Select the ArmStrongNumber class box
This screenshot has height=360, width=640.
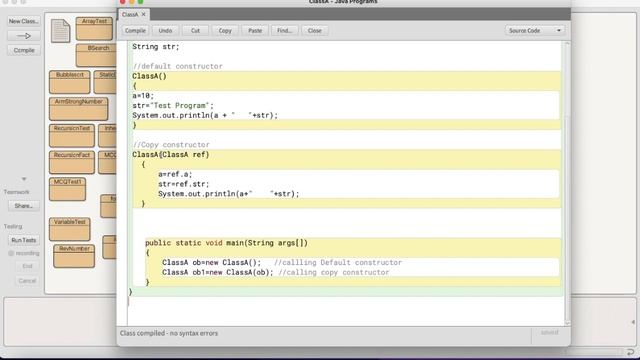(79, 109)
